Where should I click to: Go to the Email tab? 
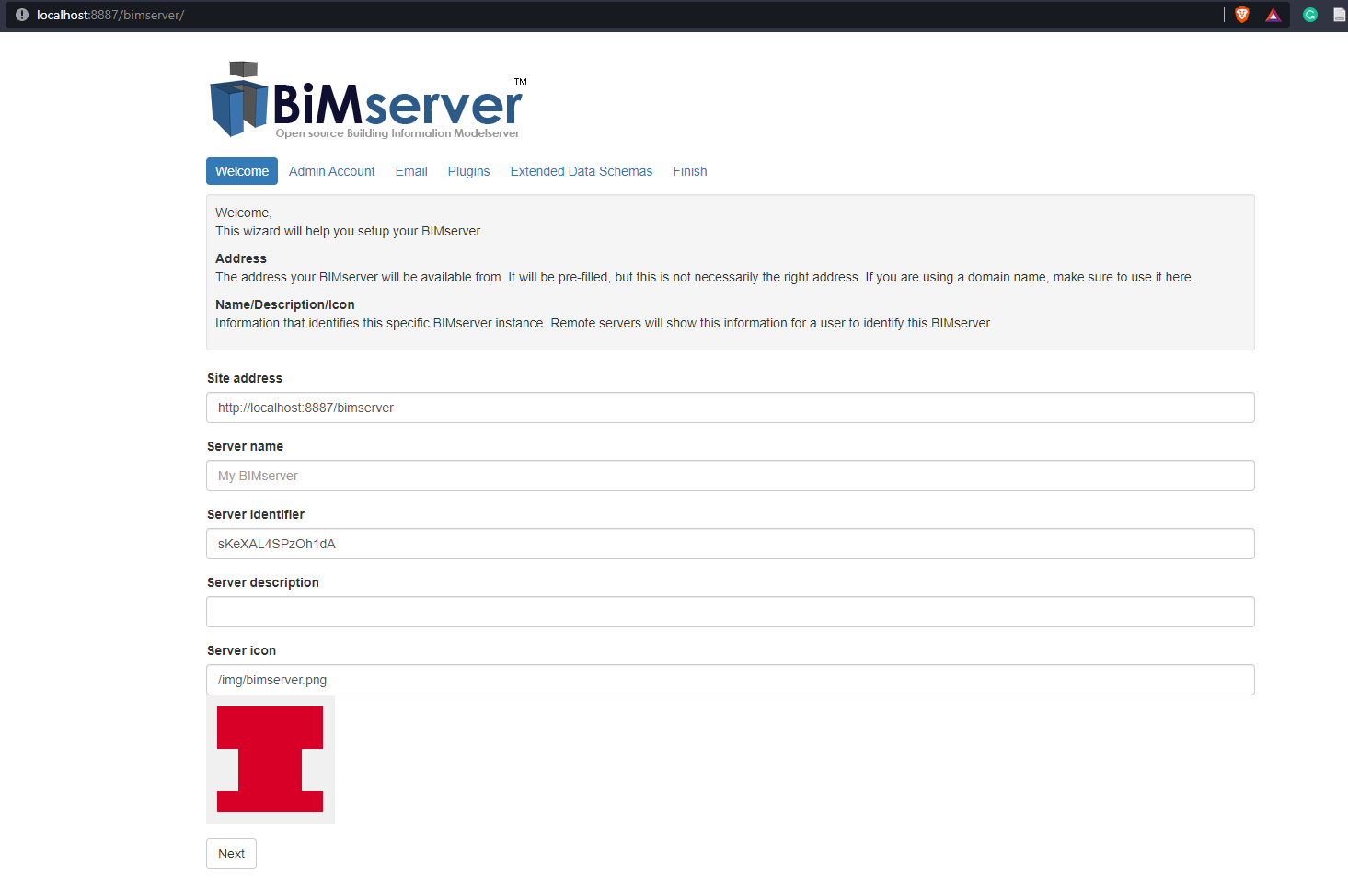[411, 171]
